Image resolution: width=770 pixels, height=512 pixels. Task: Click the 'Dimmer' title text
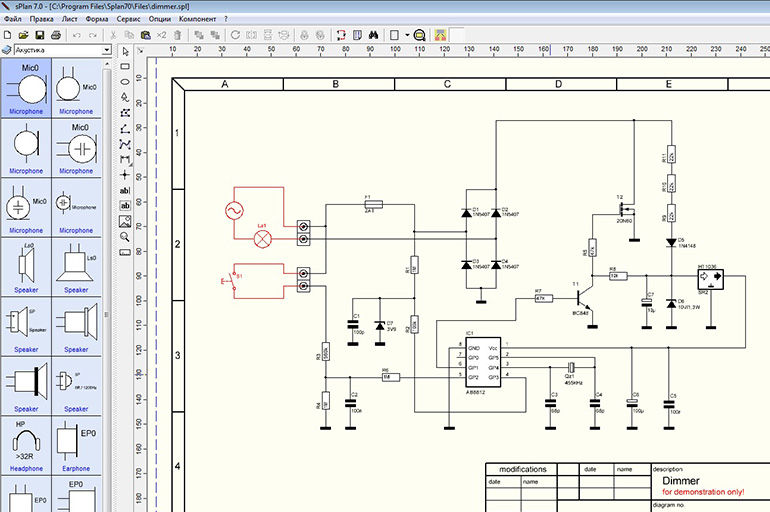click(x=681, y=481)
